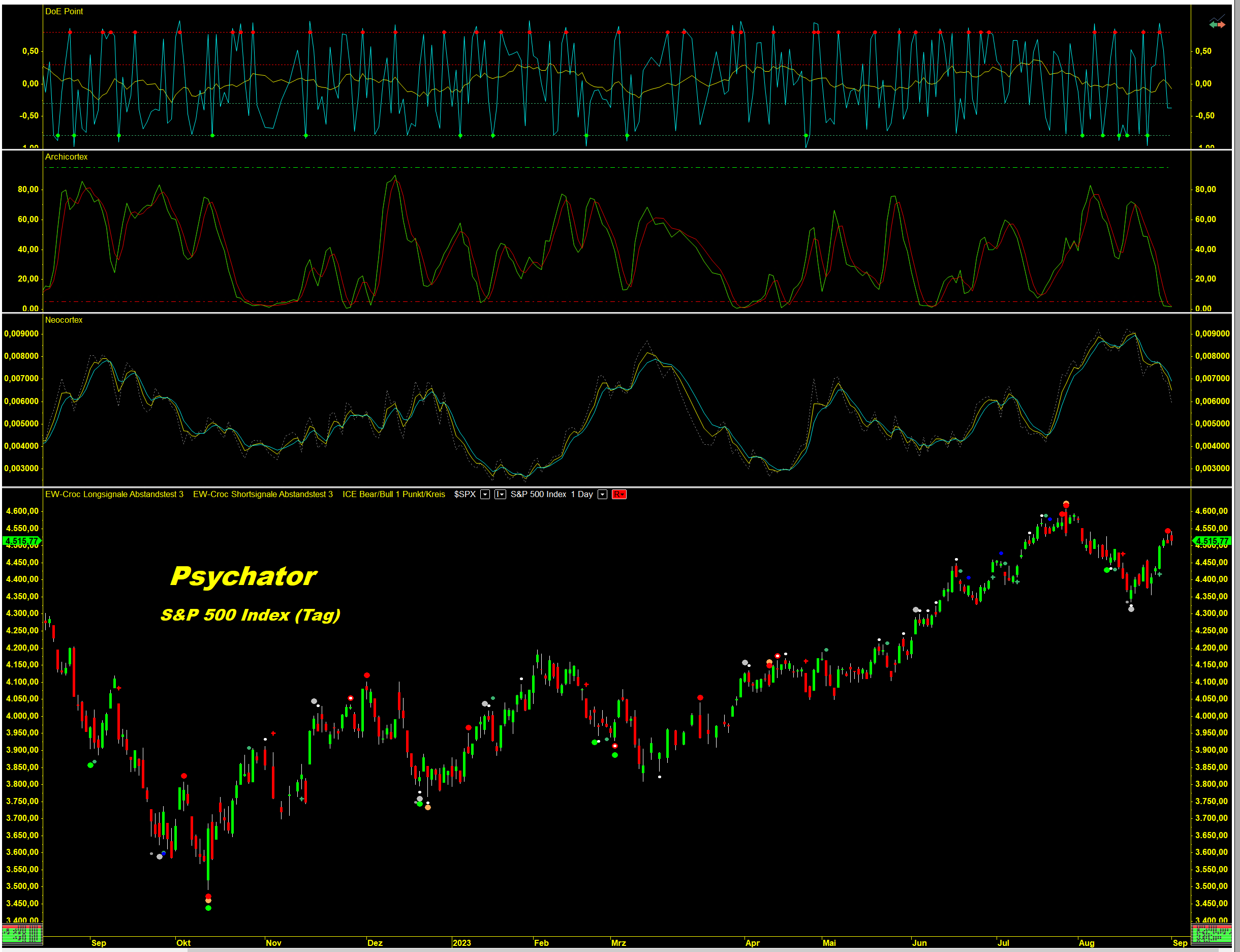
Task: Click the Neocortex indicator label
Action: 64,320
